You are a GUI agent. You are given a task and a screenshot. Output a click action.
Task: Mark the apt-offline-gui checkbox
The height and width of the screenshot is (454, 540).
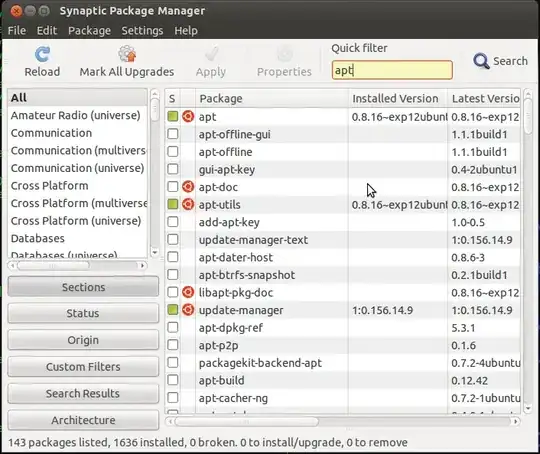[x=173, y=134]
